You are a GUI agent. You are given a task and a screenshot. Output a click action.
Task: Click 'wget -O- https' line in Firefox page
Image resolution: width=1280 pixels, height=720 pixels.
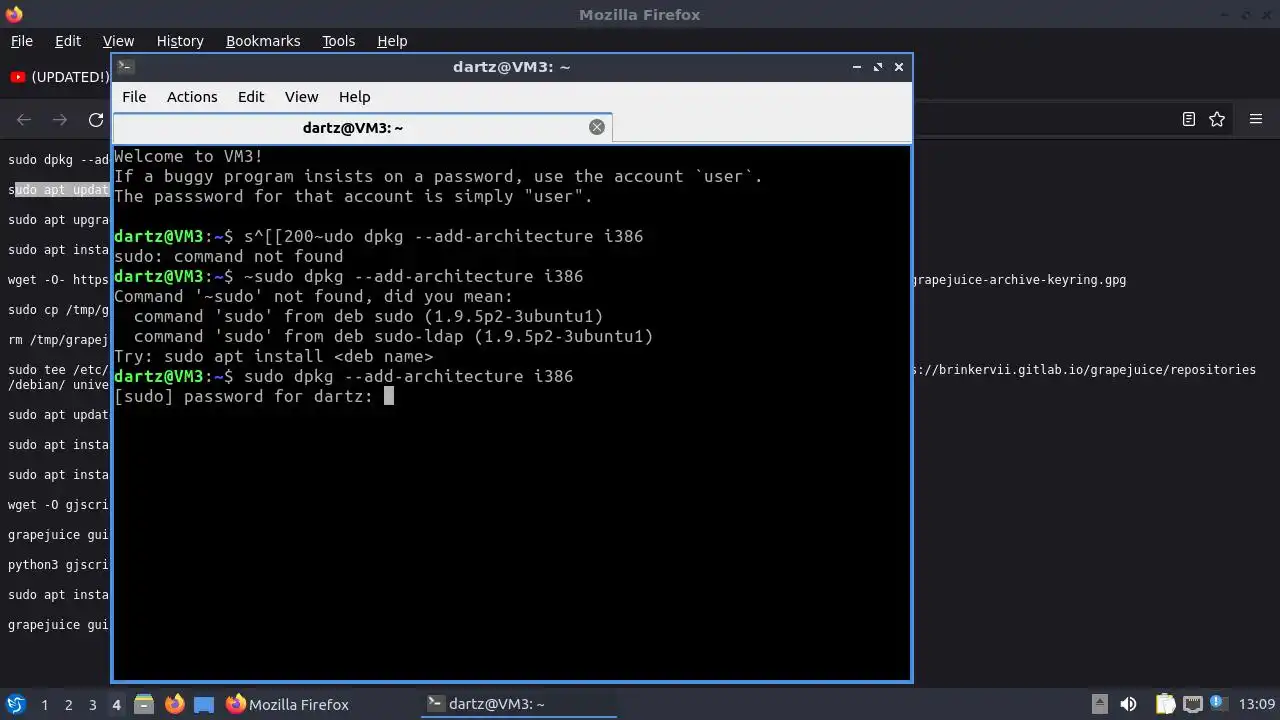tap(58, 280)
